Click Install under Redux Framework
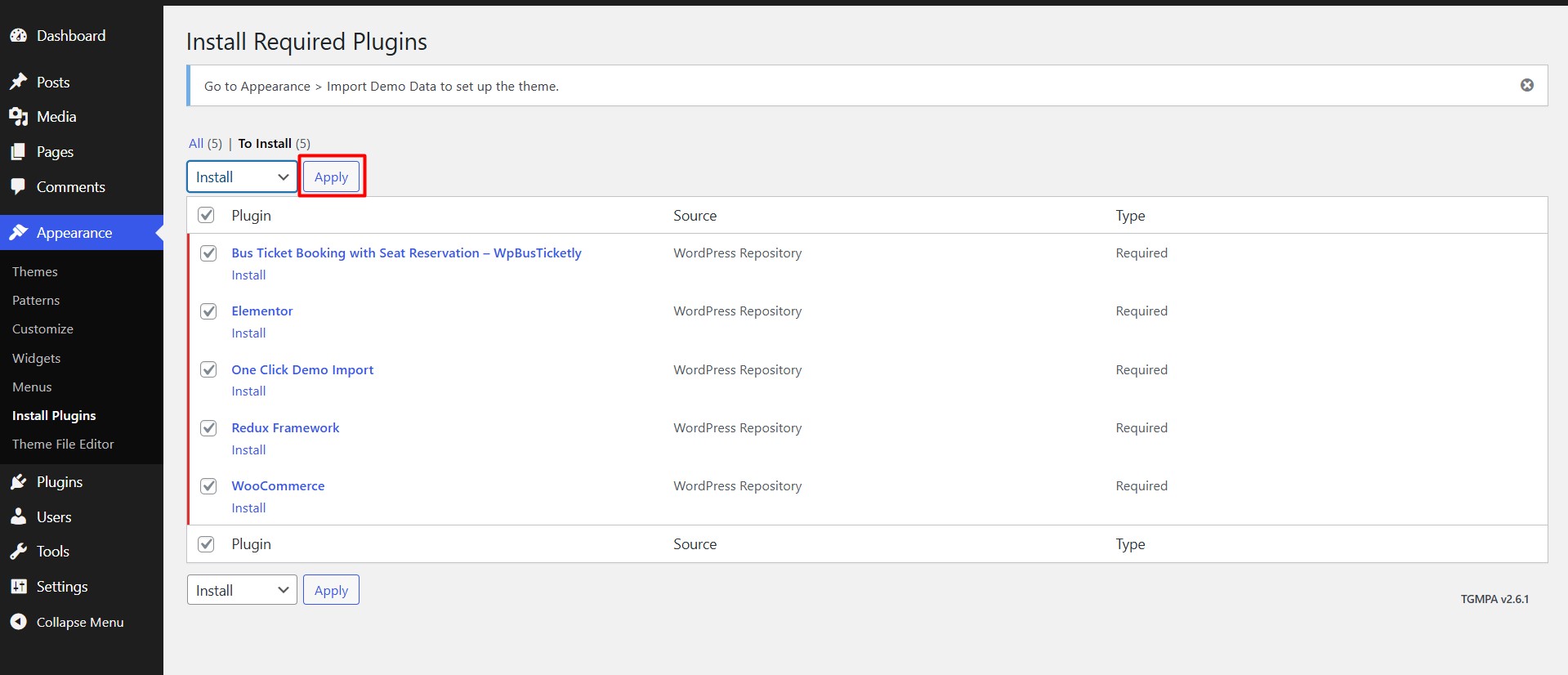Viewport: 1568px width, 675px height. pyautogui.click(x=248, y=449)
